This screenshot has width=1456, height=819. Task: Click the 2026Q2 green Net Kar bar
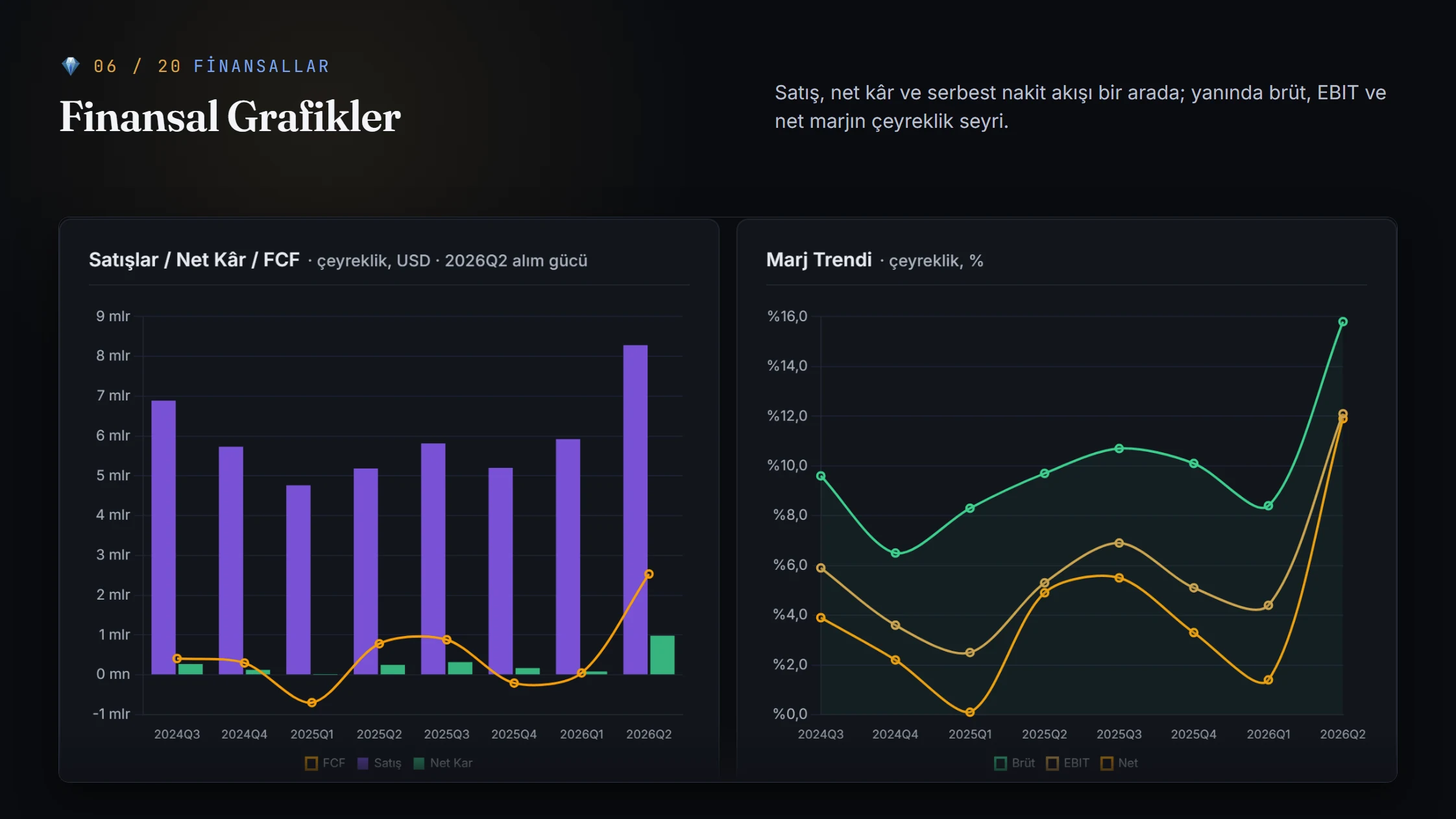[x=662, y=655]
